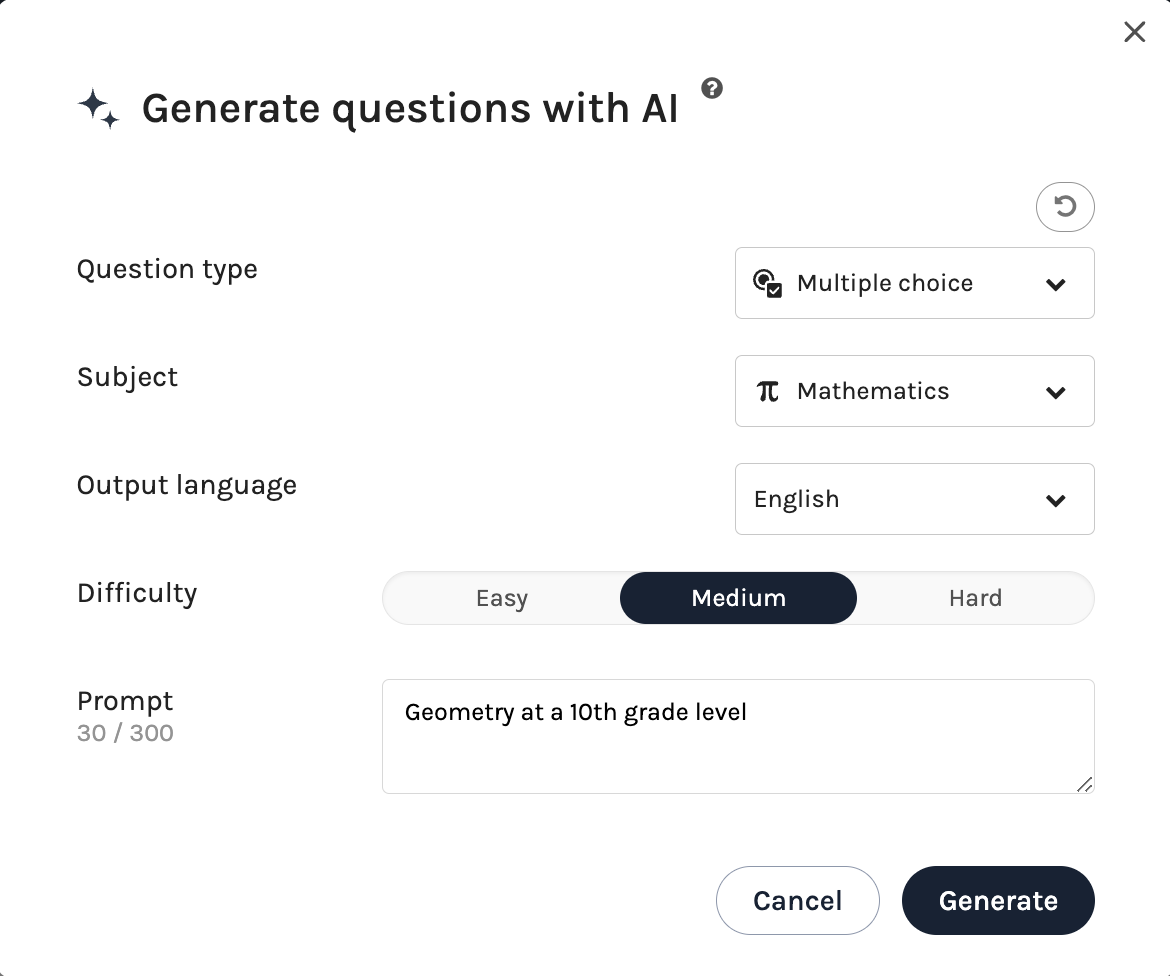The height and width of the screenshot is (976, 1170).
Task: Expand the Output language chevron
Action: click(1056, 500)
